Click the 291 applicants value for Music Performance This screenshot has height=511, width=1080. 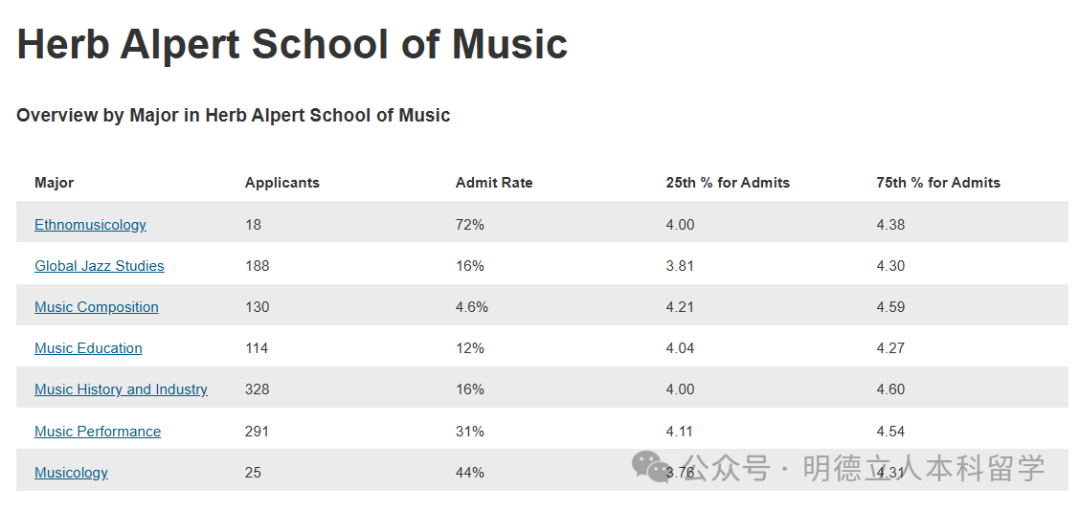(257, 431)
